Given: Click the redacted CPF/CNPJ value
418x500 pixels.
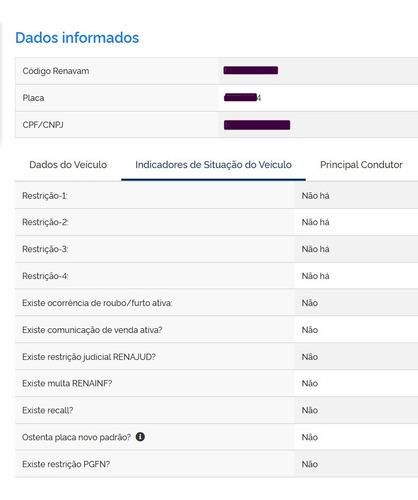Looking at the screenshot, I should (x=257, y=125).
